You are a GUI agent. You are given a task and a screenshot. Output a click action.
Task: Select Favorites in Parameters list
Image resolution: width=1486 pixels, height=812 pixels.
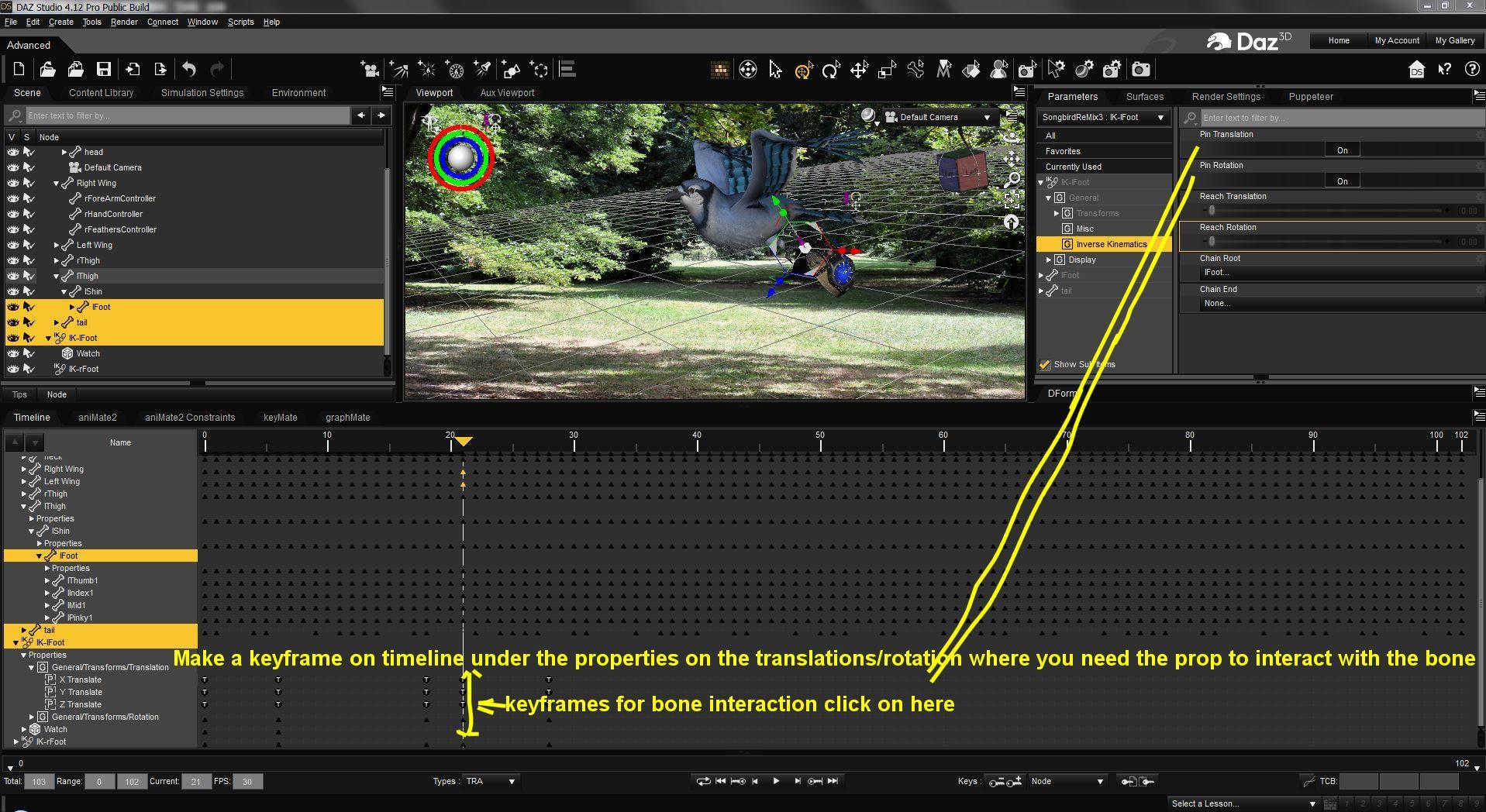[1105, 151]
